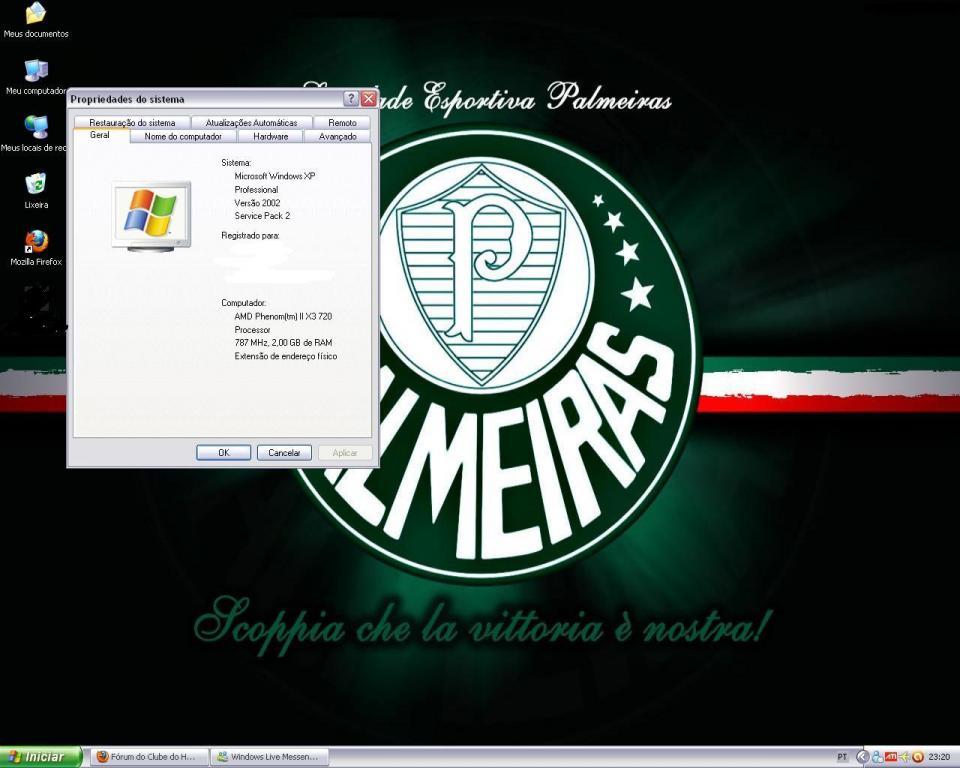Close the Propriedades do sistema window
960x768 pixels.
pos(369,99)
